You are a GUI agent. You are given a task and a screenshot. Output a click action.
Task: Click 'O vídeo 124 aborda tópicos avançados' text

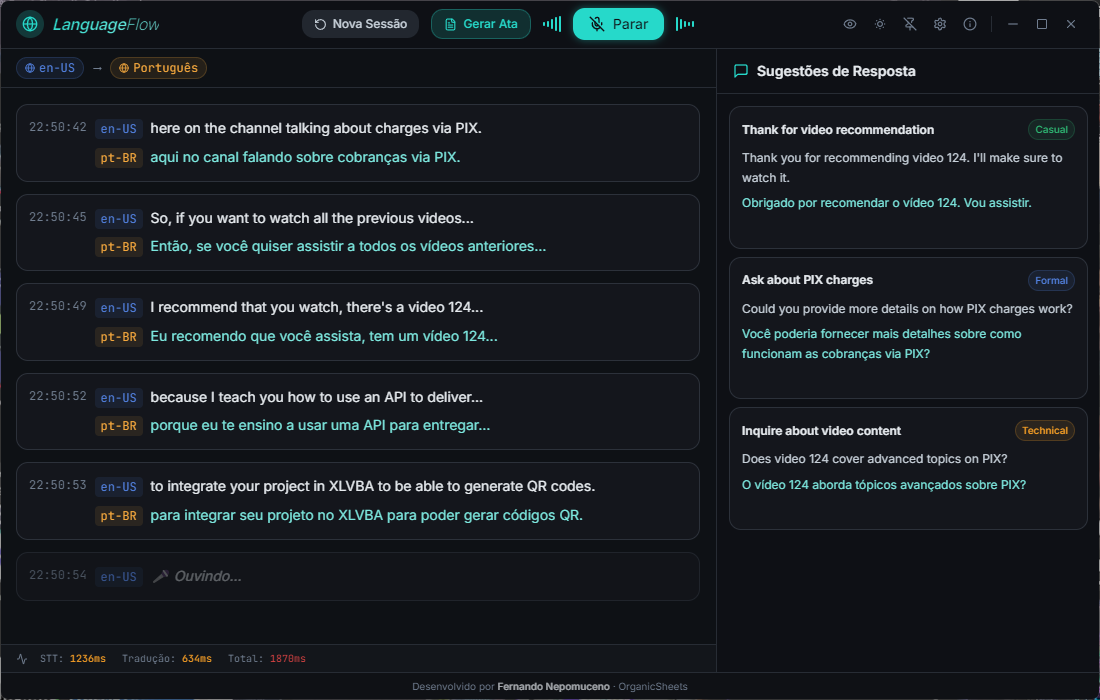[x=883, y=485]
